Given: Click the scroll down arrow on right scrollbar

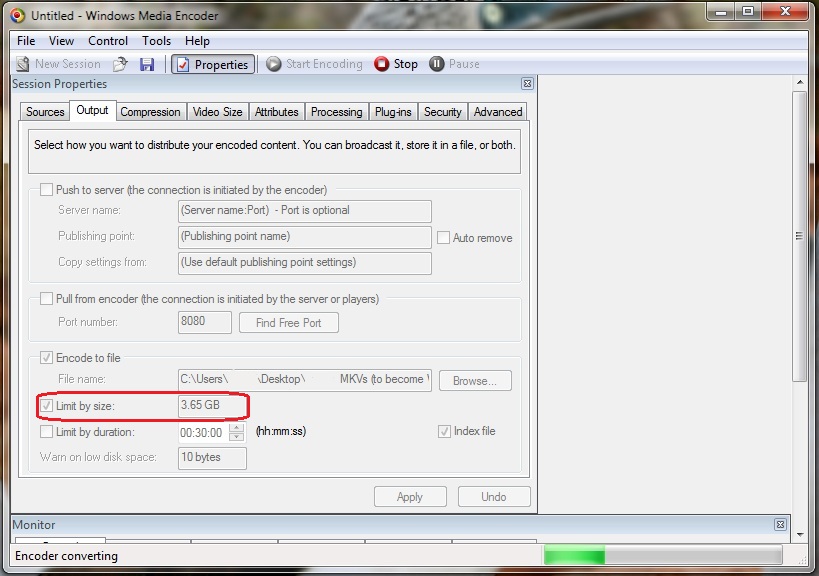Looking at the screenshot, I should [x=800, y=535].
